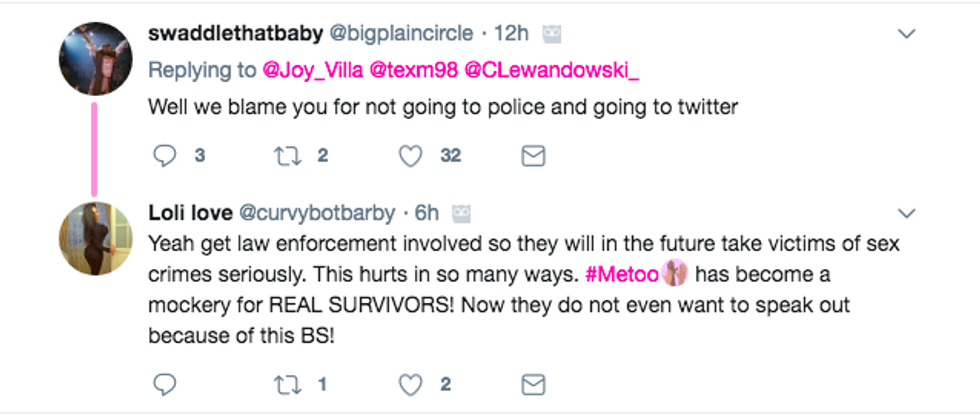The width and height of the screenshot is (980, 418).
Task: Reply to Loli love's tweet
Action: click(x=164, y=385)
